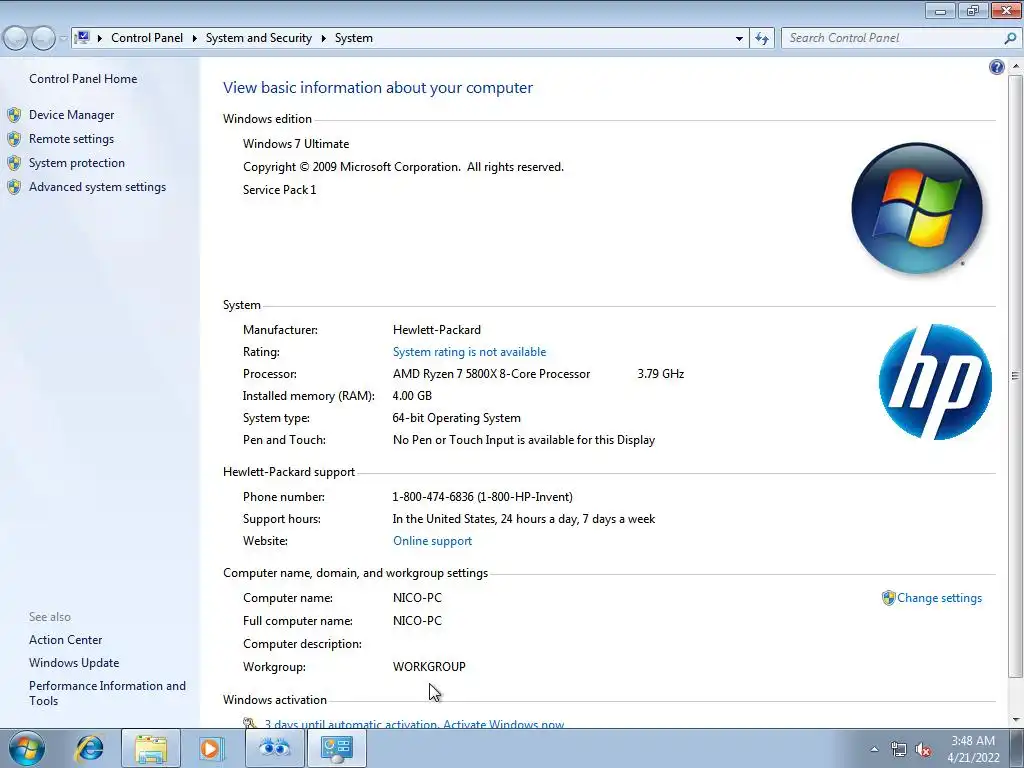Viewport: 1024px width, 768px height.
Task: Click the scrollbar up arrow
Action: [x=1015, y=66]
